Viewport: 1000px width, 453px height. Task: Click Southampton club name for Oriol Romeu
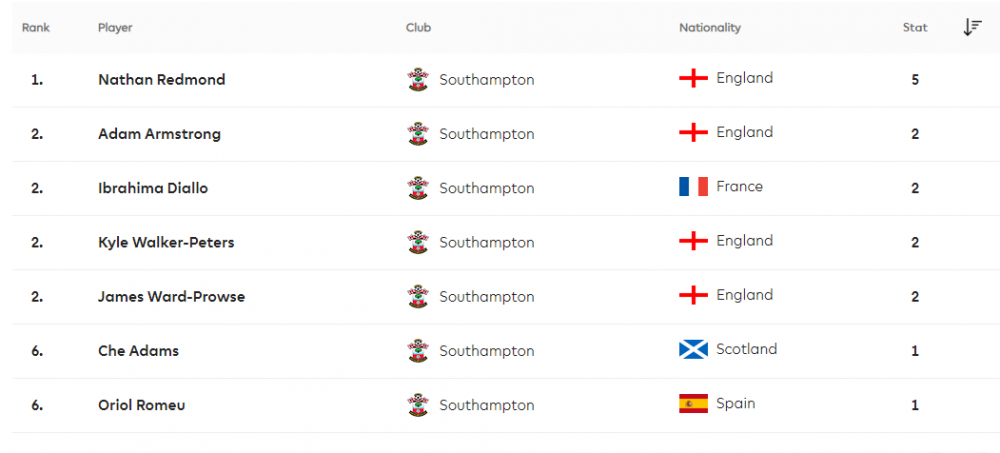(x=486, y=405)
